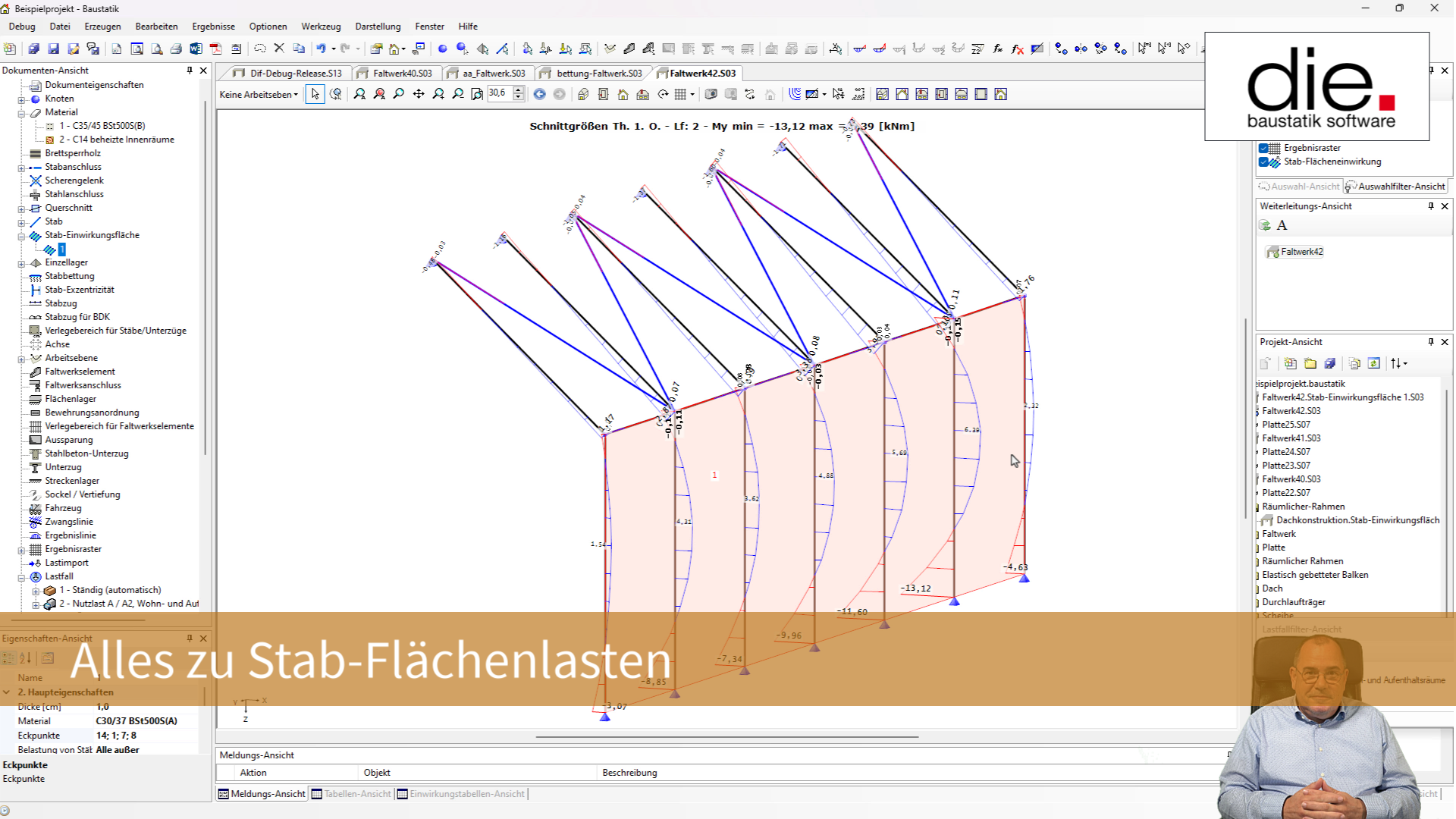Viewport: 1456px width, 819px height.
Task: Close the Weiterleitungs-Ansicht panel
Action: pos(1445,206)
